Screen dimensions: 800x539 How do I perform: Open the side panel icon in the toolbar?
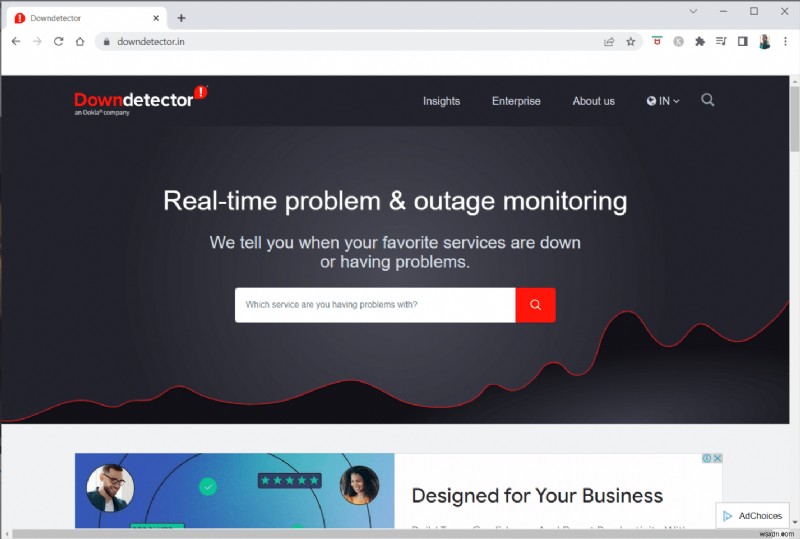742,41
